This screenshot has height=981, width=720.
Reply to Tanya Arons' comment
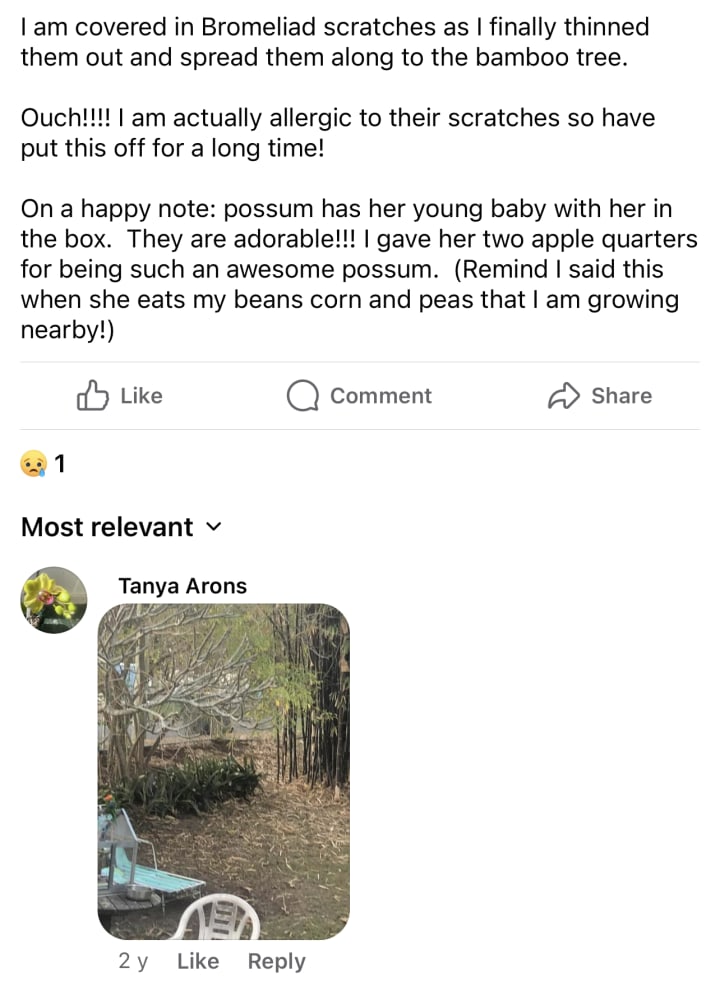(x=276, y=961)
